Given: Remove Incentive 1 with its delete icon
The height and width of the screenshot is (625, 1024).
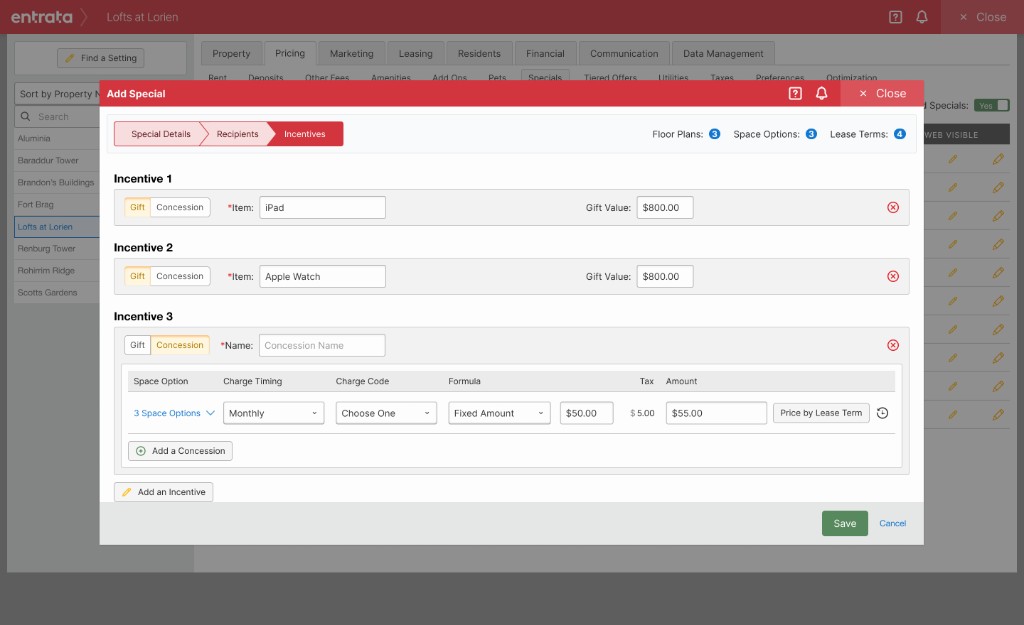Looking at the screenshot, I should [x=893, y=208].
